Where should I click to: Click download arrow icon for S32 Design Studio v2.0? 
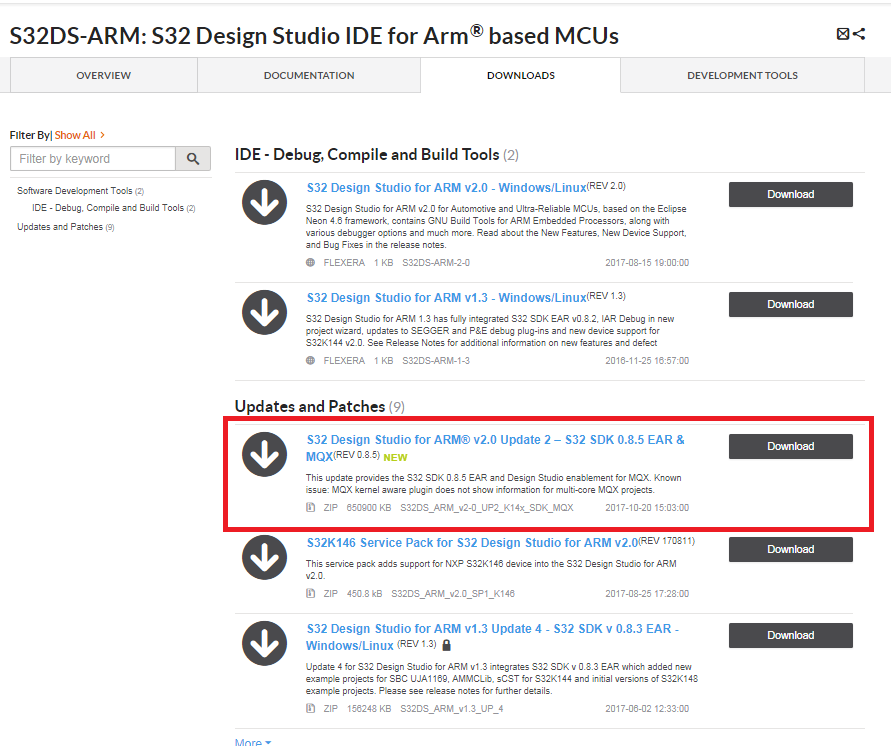tap(264, 202)
